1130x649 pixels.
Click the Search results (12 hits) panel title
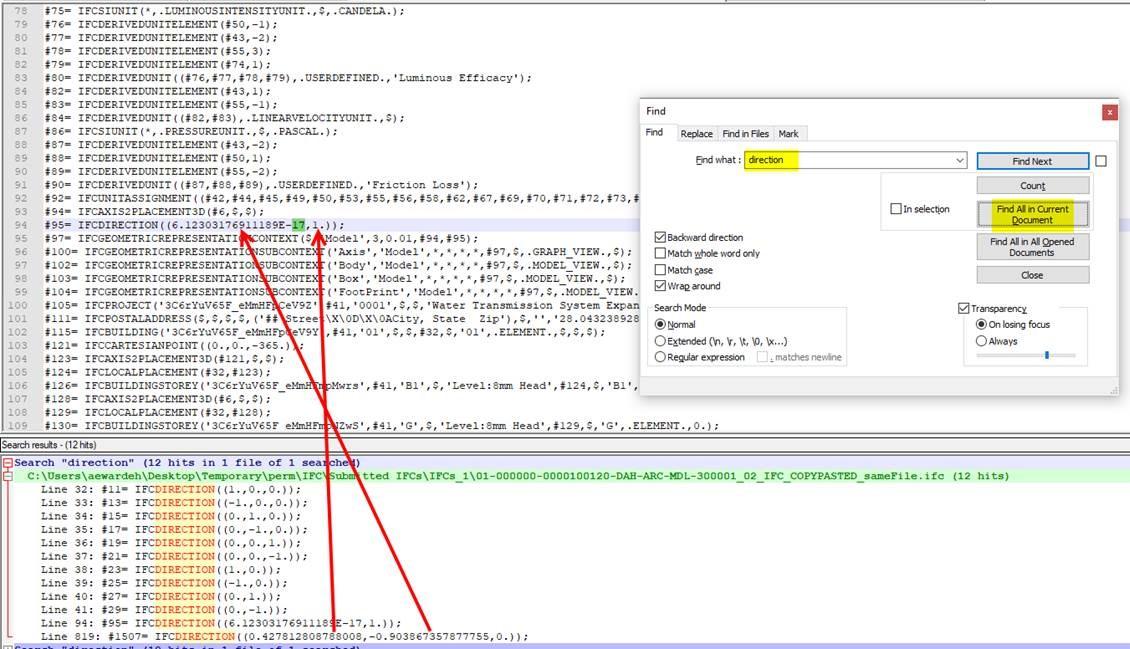coord(49,445)
